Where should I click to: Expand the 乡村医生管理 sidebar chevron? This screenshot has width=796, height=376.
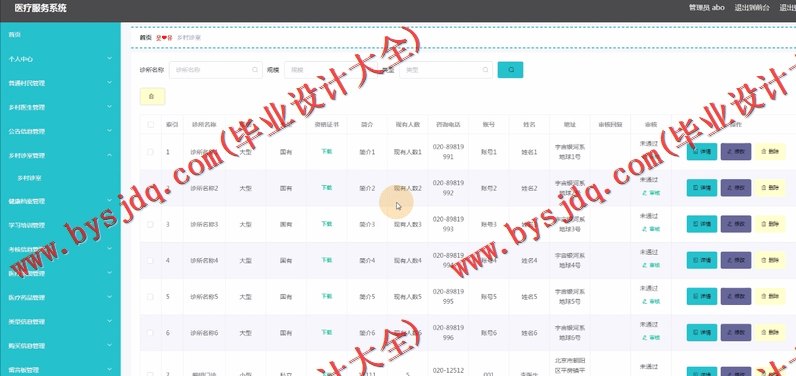[110, 107]
